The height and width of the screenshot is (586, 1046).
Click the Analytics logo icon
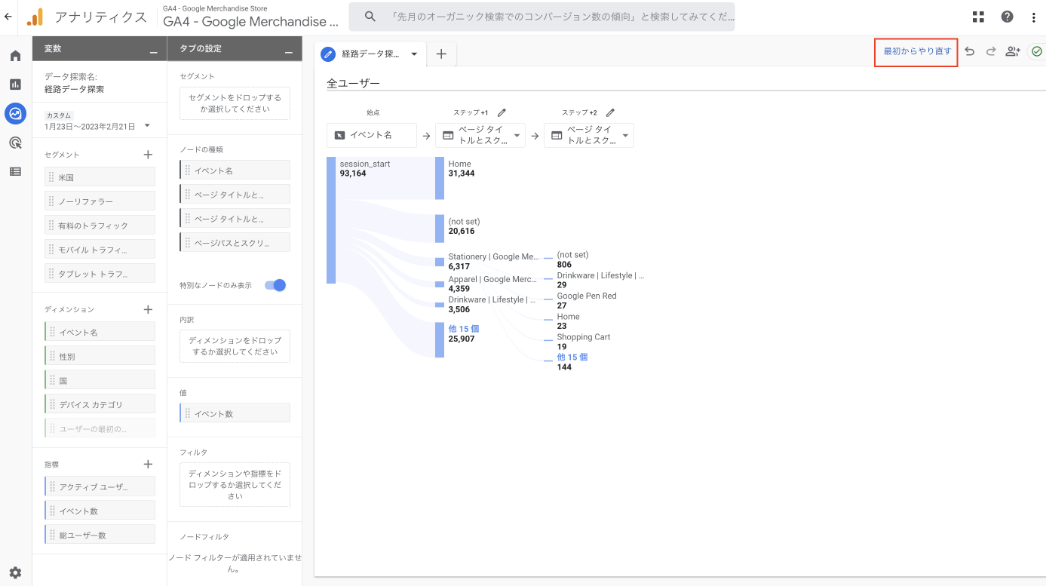point(35,17)
